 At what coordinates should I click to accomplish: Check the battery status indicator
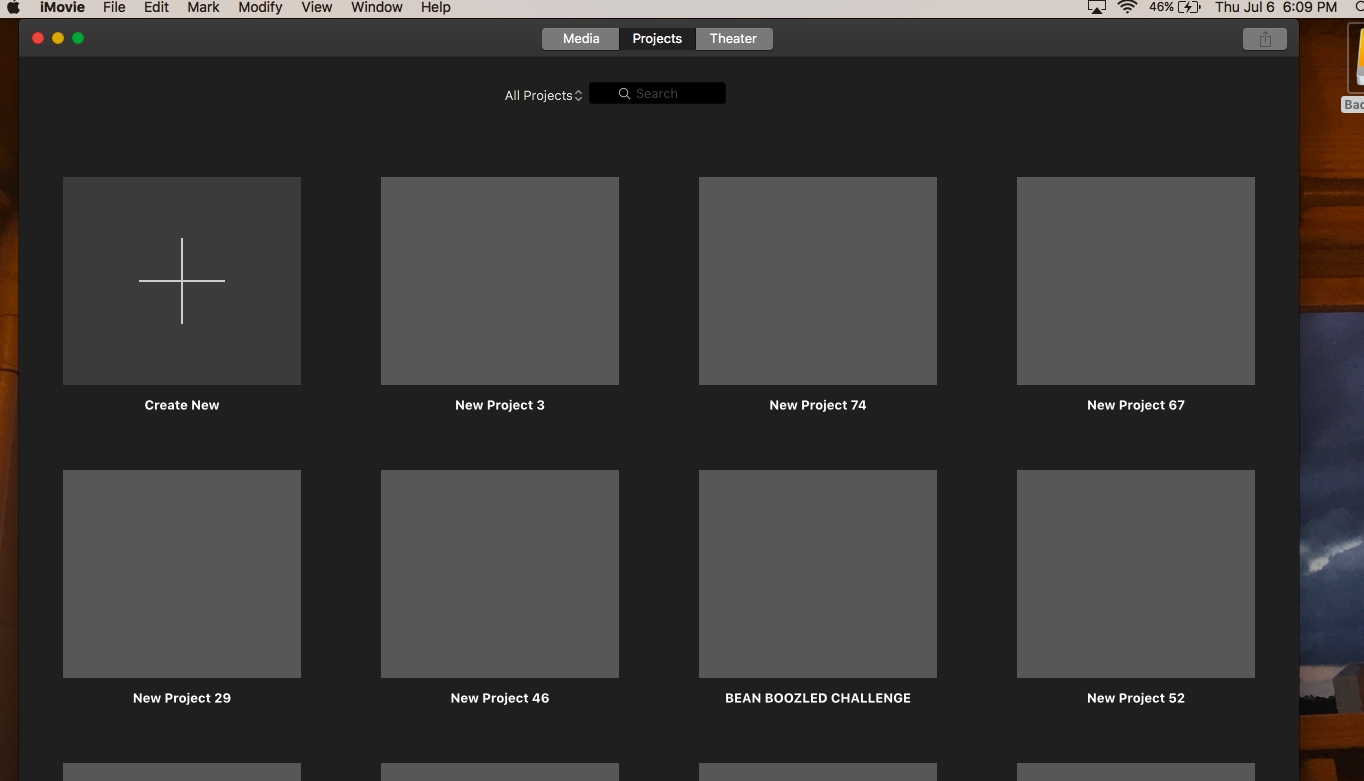pos(1175,7)
